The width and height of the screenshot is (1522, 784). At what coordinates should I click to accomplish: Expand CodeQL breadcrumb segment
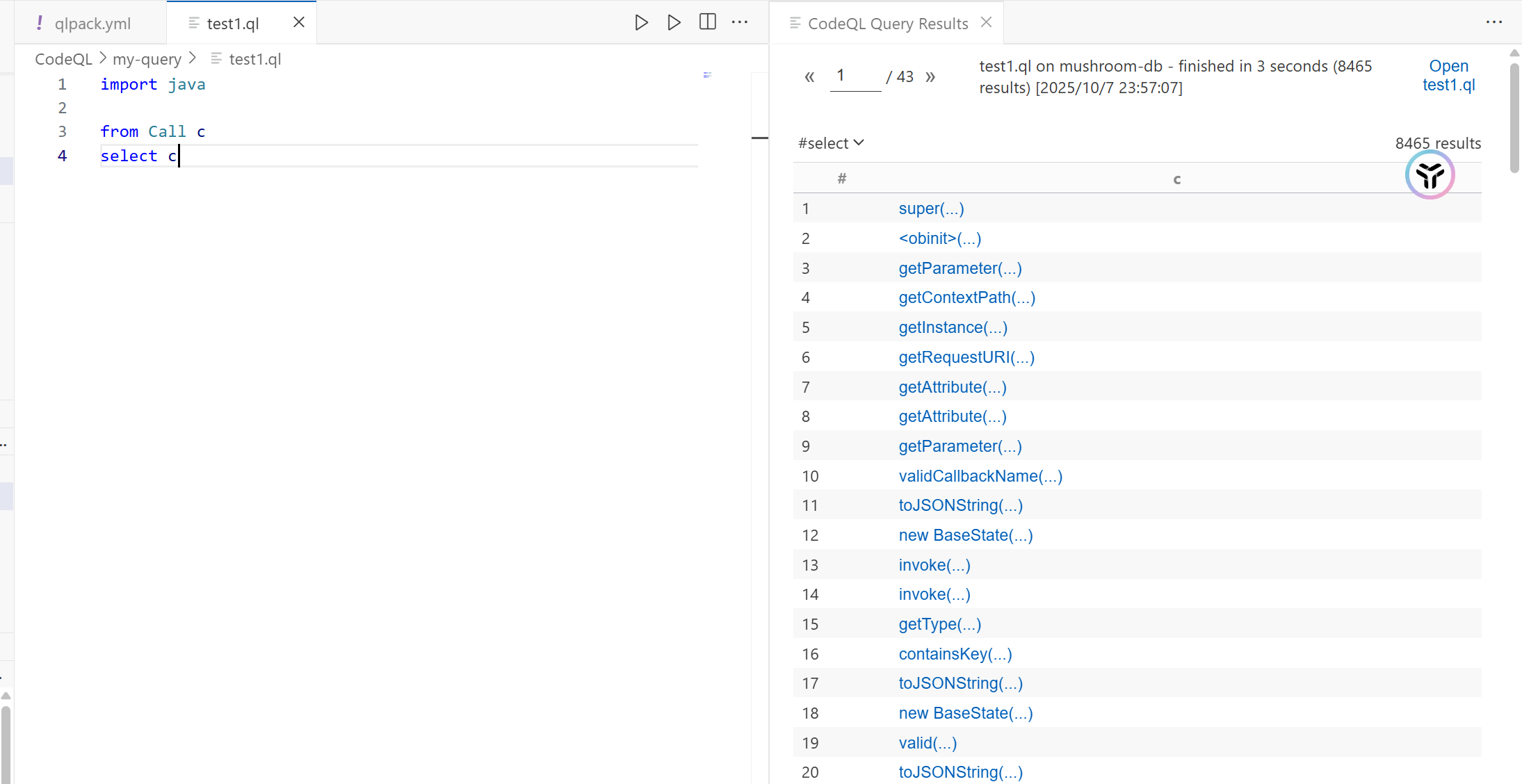[x=63, y=59]
